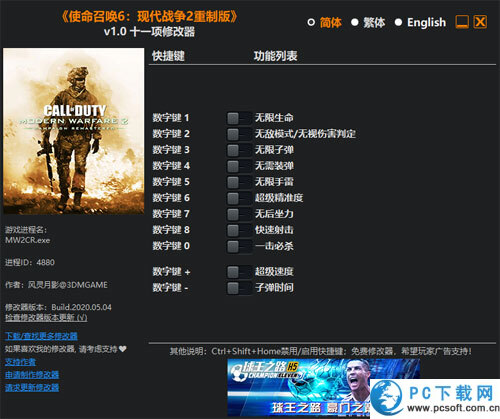This screenshot has height=419, width=500.
Task: Switch on 子弹时间 toggle
Action: [x=239, y=288]
